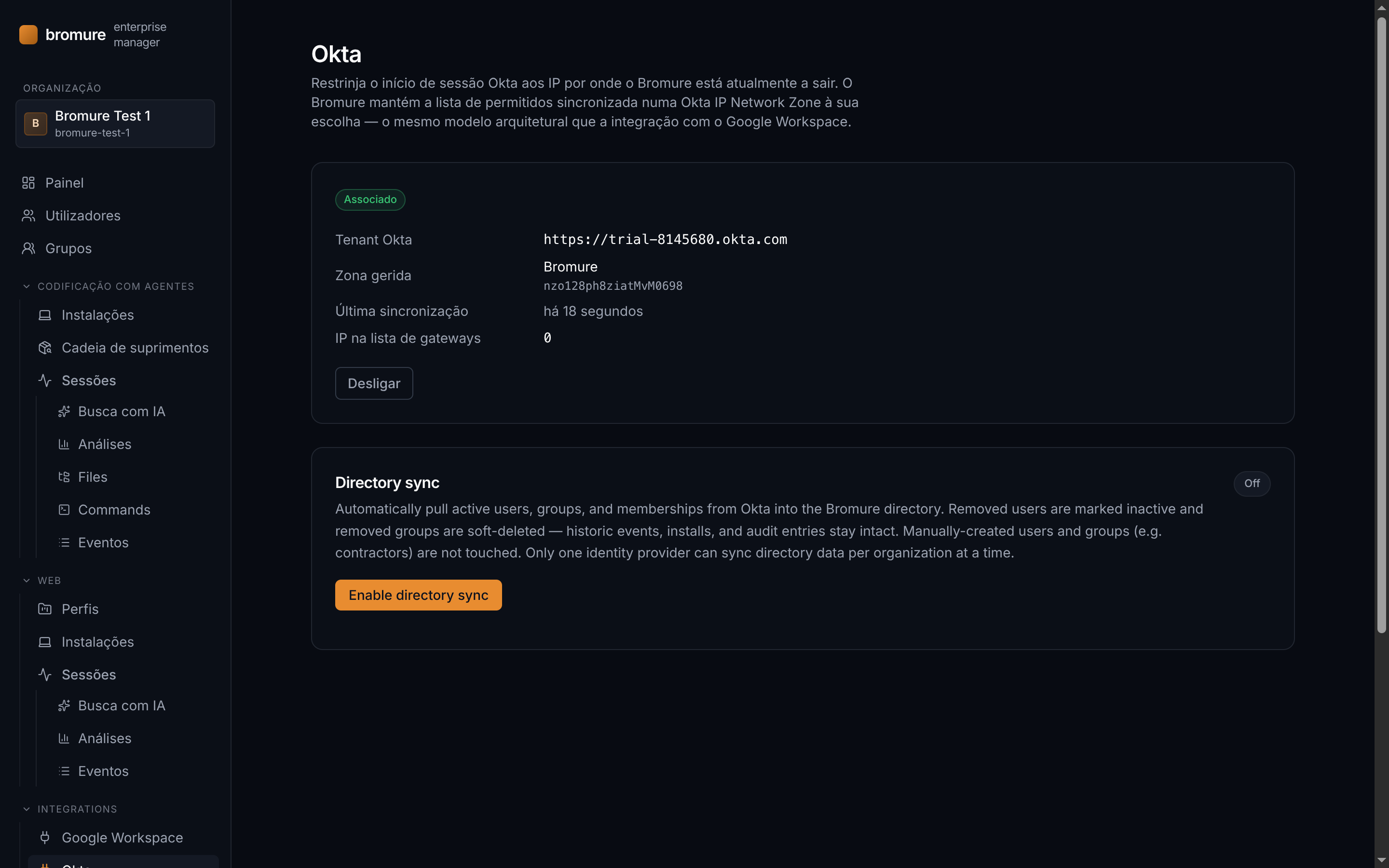Collapse the Integrations section chevron
Image resolution: width=1389 pixels, height=868 pixels.
click(27, 809)
